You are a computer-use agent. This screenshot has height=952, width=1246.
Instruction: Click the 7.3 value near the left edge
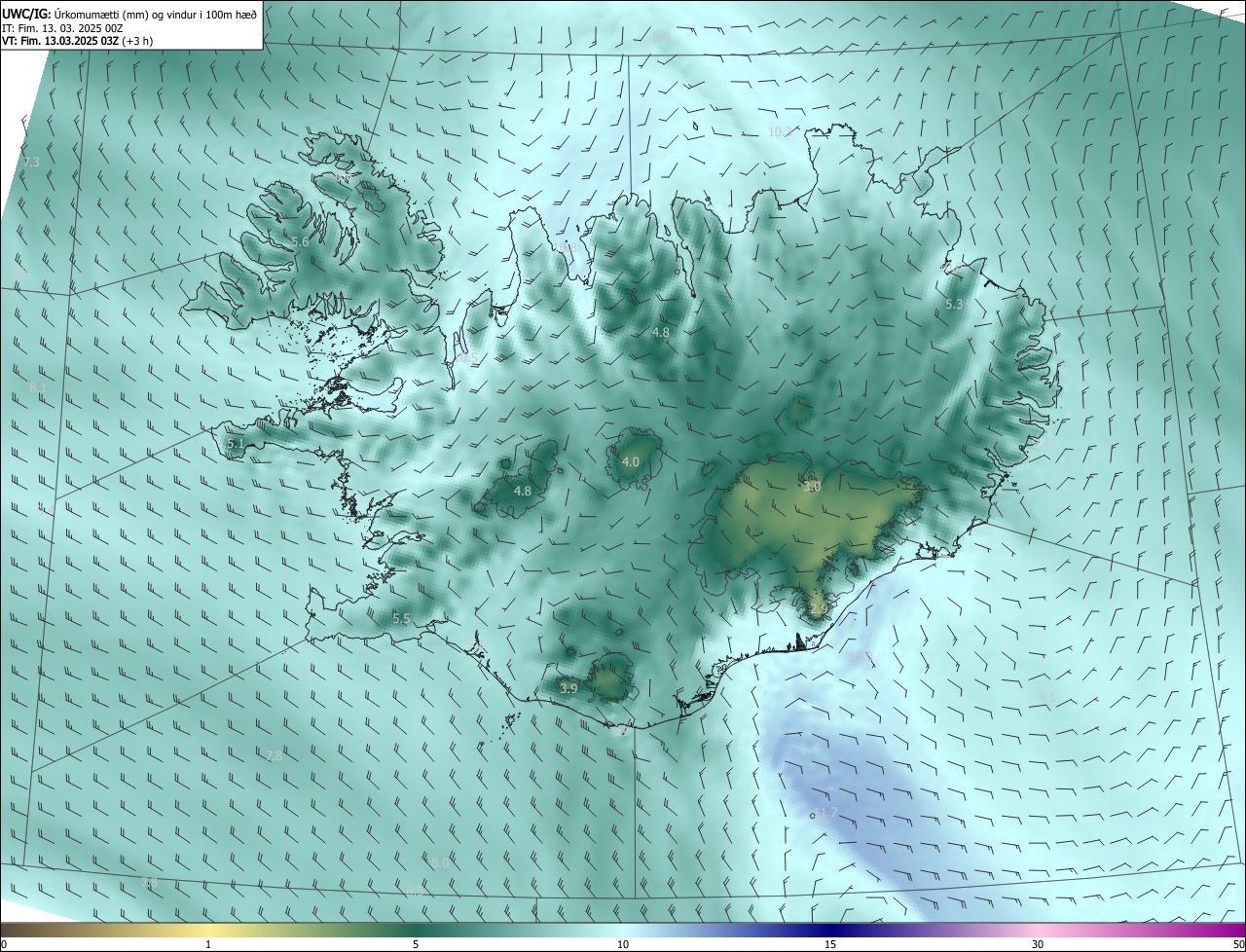31,162
